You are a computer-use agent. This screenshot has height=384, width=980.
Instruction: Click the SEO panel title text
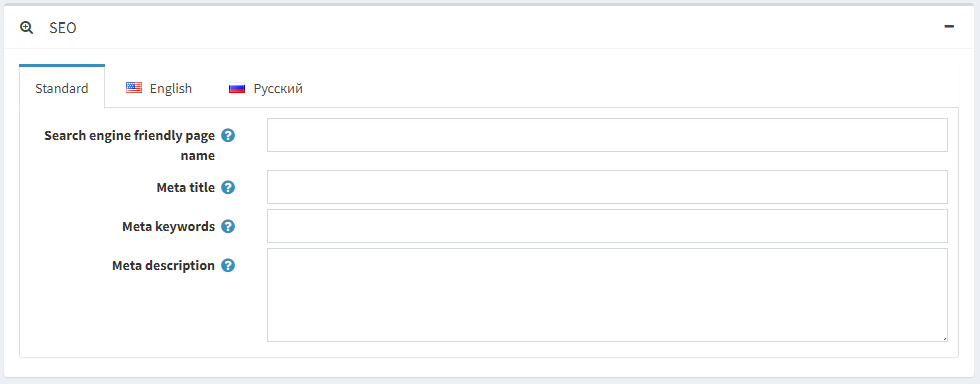(62, 28)
